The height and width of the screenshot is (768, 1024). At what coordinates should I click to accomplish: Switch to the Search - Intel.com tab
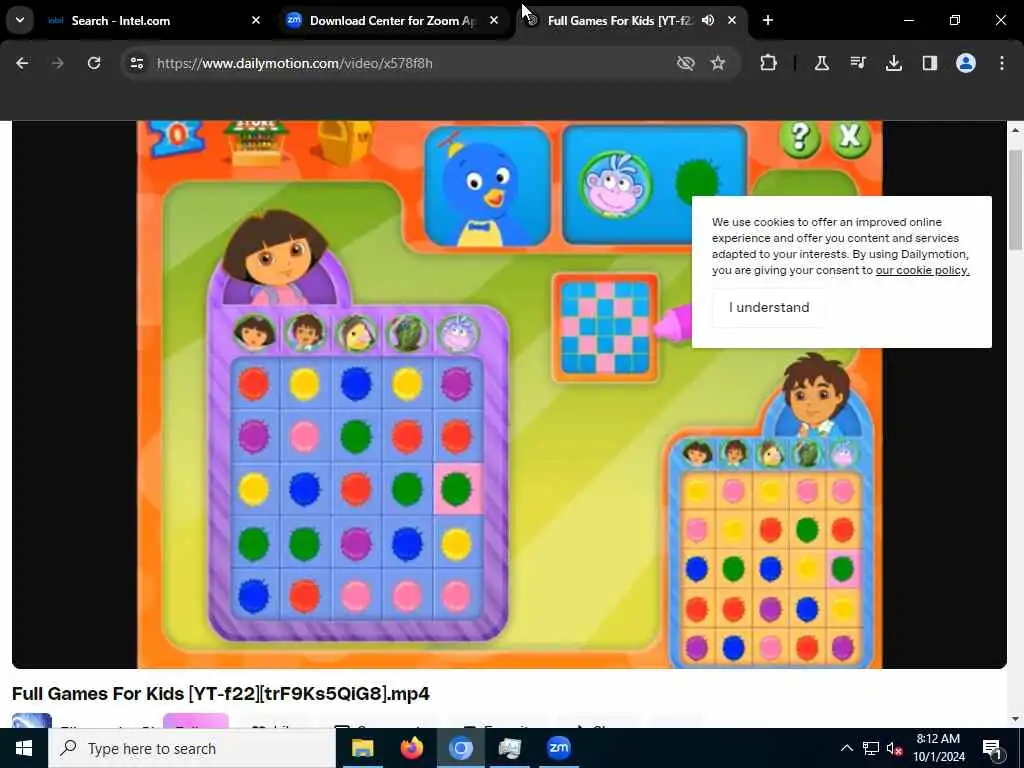tap(154, 20)
